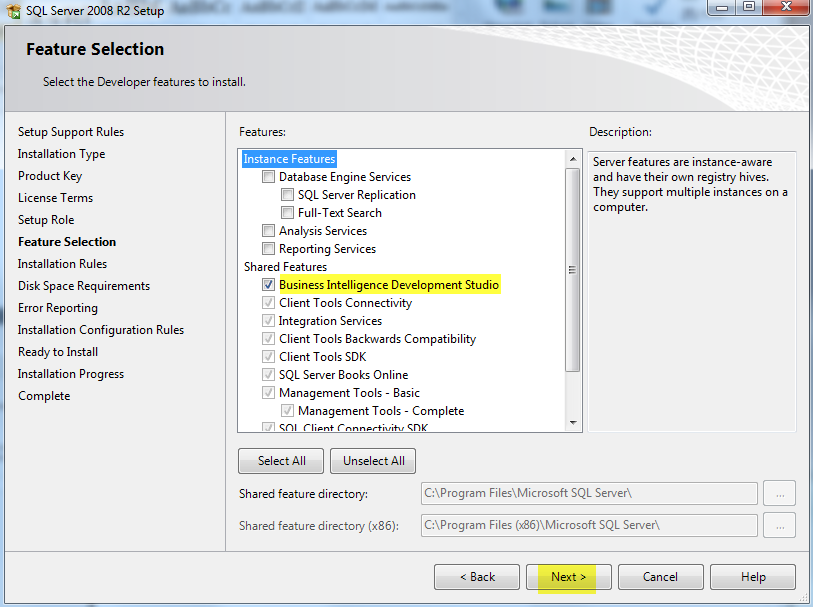Viewport: 813px width, 607px height.
Task: Cancel the SQL Server setup
Action: [x=661, y=577]
